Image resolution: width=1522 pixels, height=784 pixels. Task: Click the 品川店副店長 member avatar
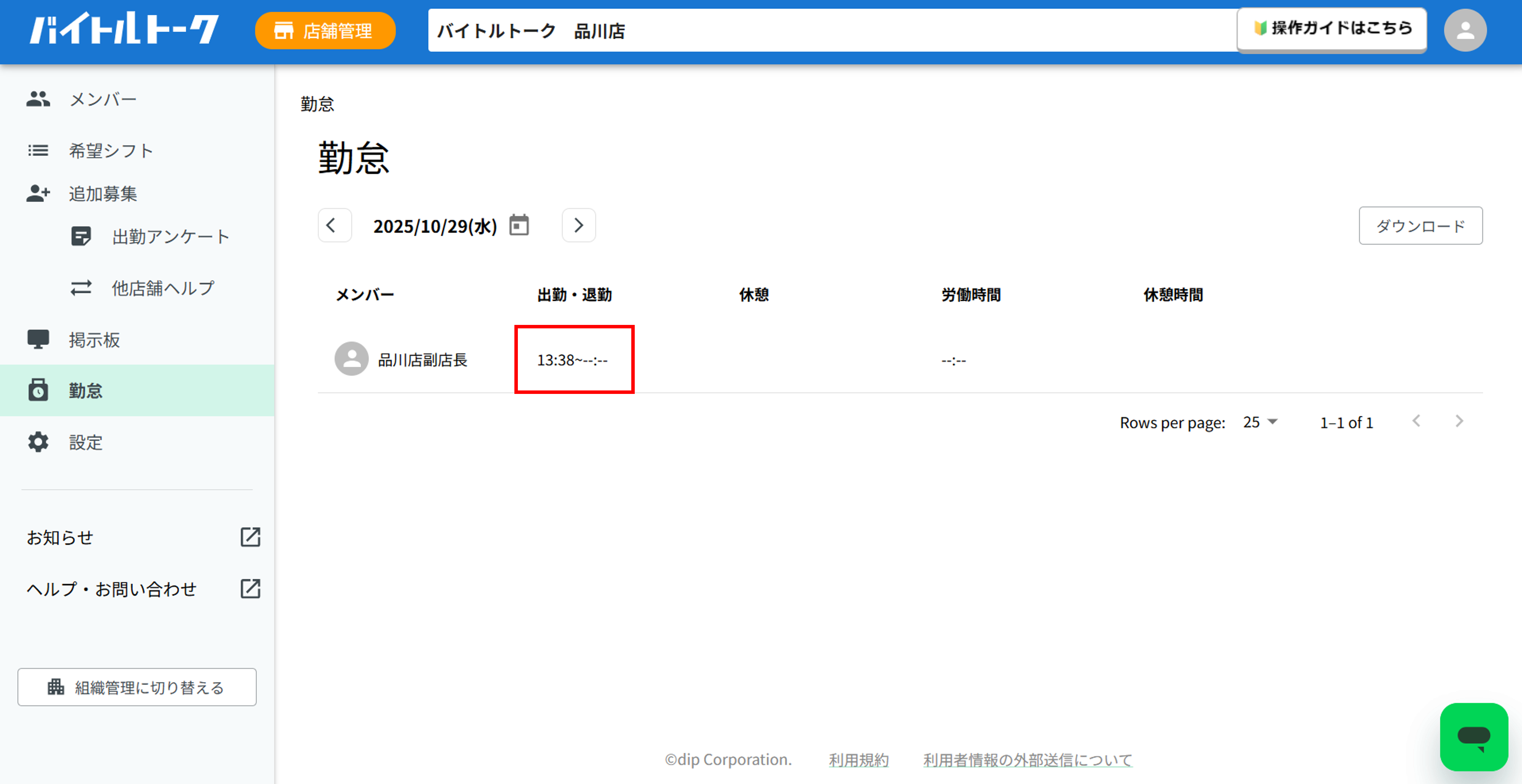click(x=352, y=359)
